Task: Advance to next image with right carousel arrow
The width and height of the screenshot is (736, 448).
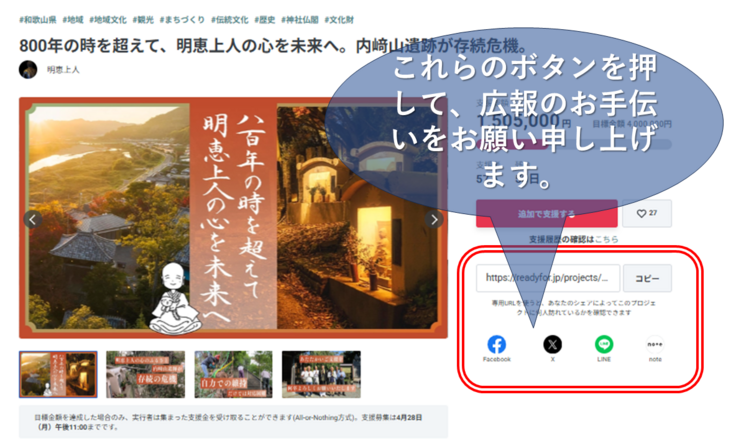Action: tap(434, 220)
